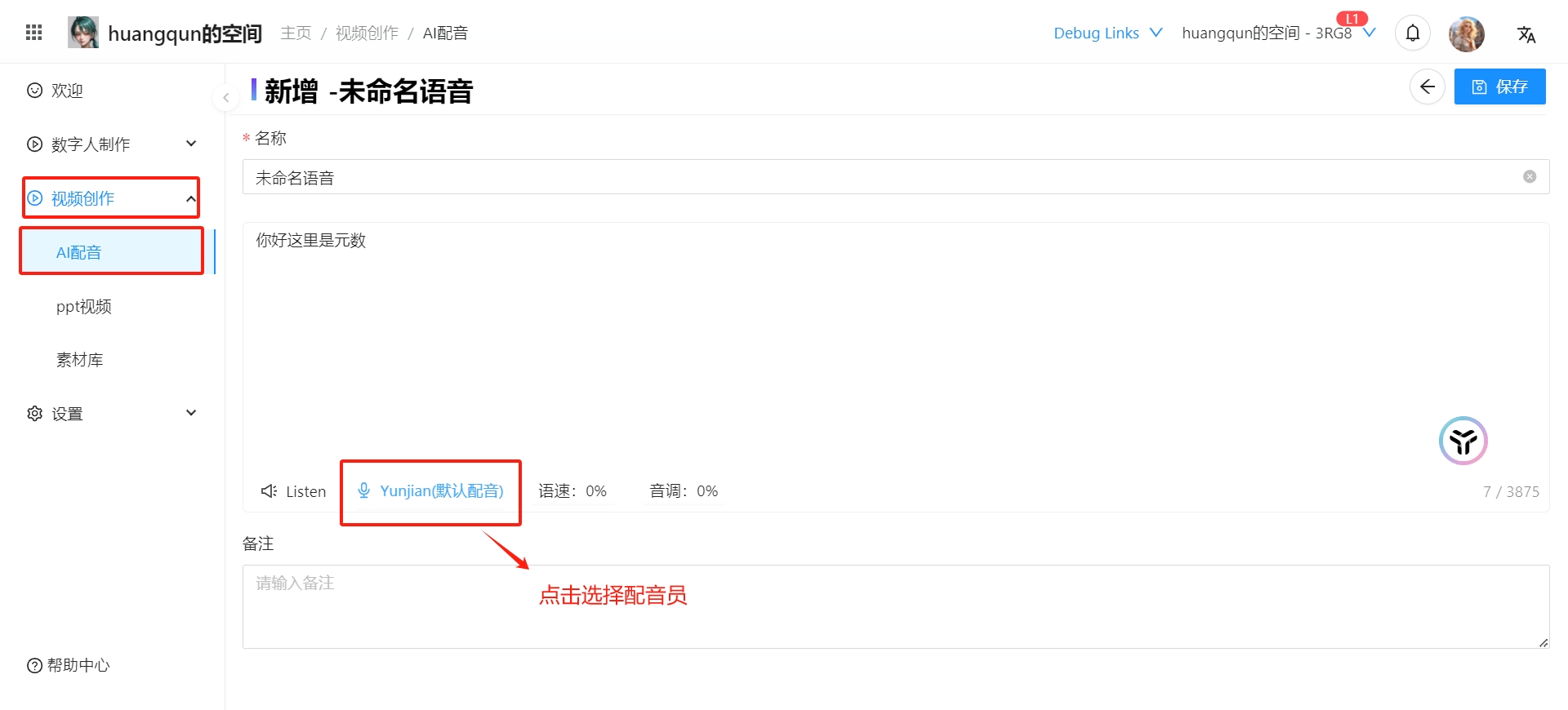The height and width of the screenshot is (710, 1568).
Task: Click the back arrow button
Action: coord(1427,87)
